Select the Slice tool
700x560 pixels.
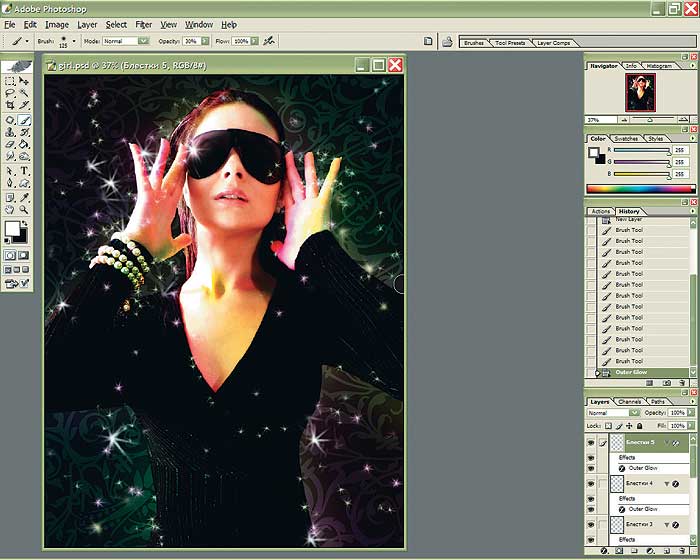tap(24, 105)
